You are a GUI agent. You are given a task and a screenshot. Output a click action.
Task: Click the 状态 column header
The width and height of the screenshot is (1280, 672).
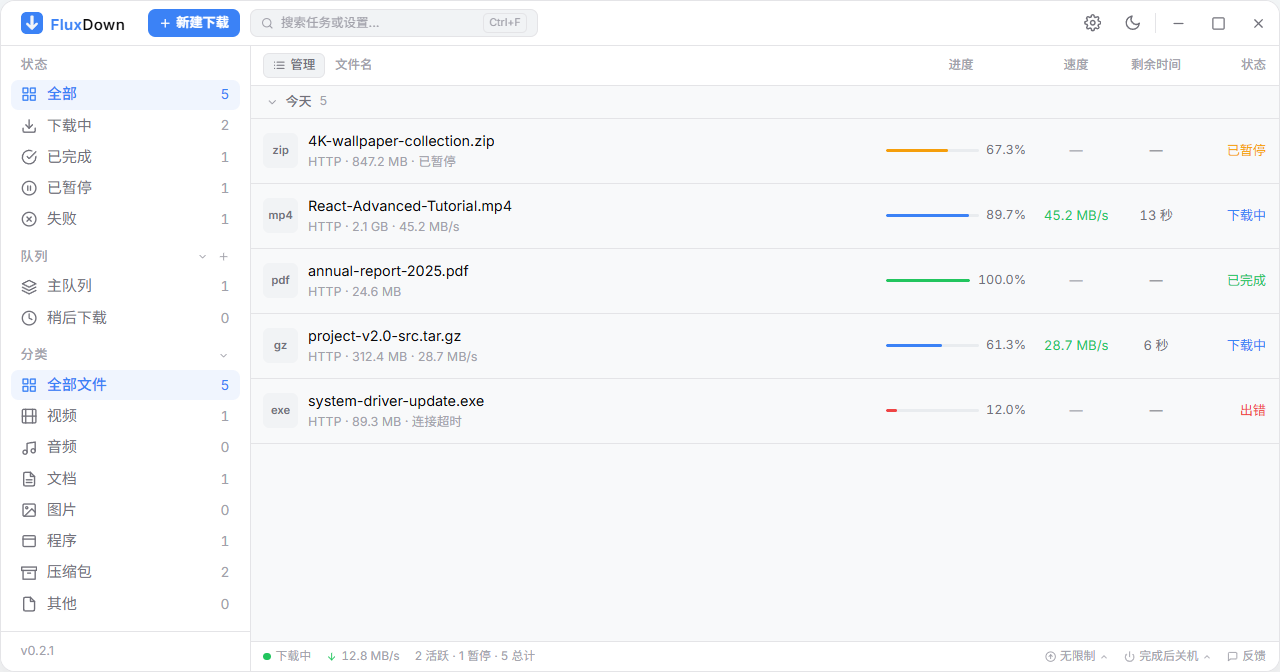tap(1253, 65)
